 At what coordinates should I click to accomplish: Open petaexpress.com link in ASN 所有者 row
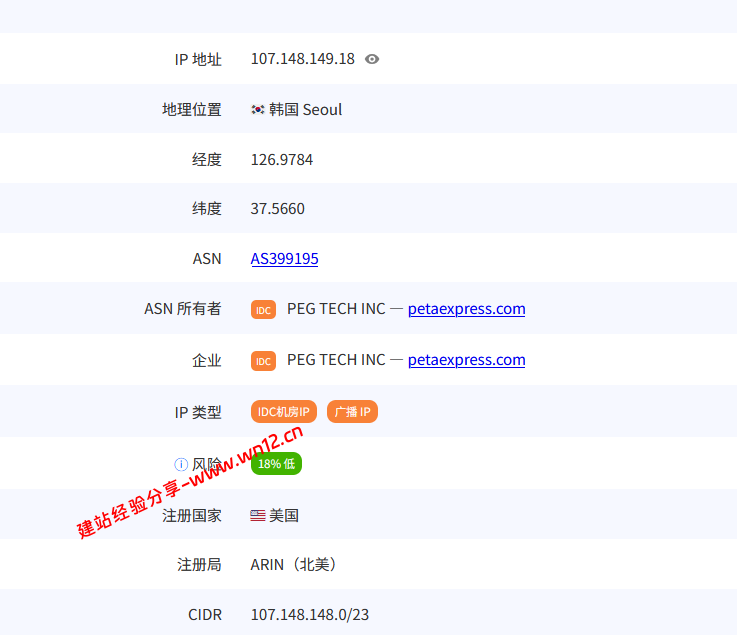pos(466,309)
